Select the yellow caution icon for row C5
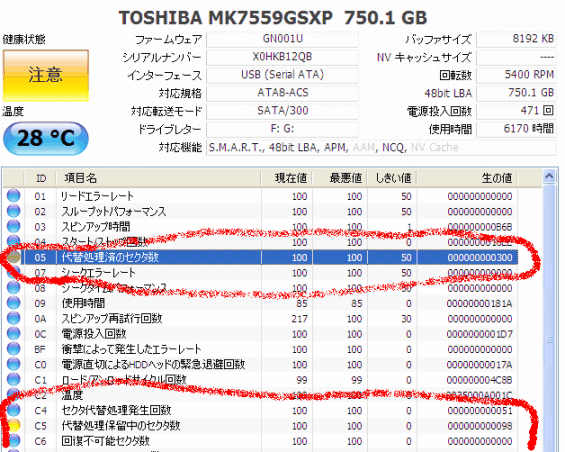565x452 pixels. click(x=13, y=425)
